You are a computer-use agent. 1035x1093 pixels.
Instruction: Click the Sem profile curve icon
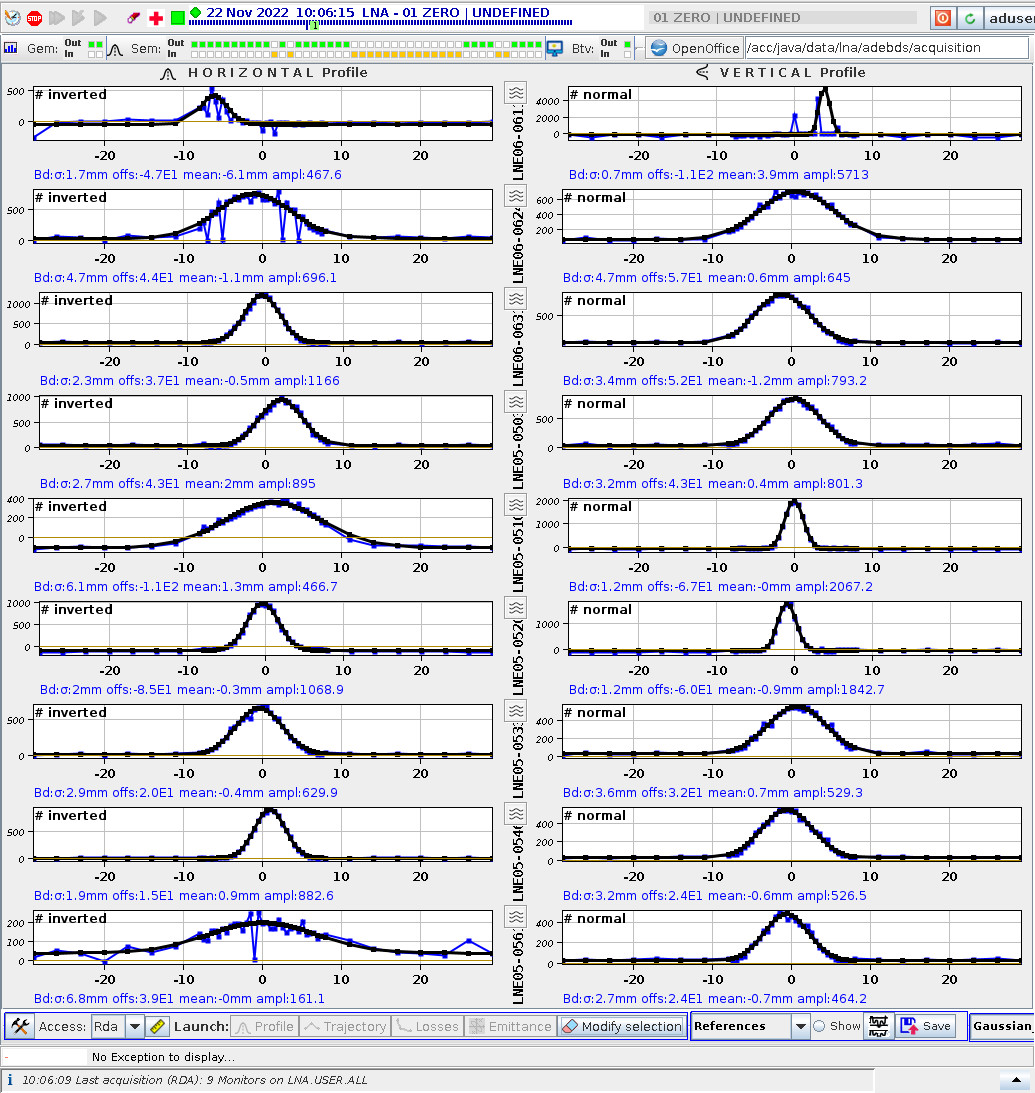pos(115,49)
